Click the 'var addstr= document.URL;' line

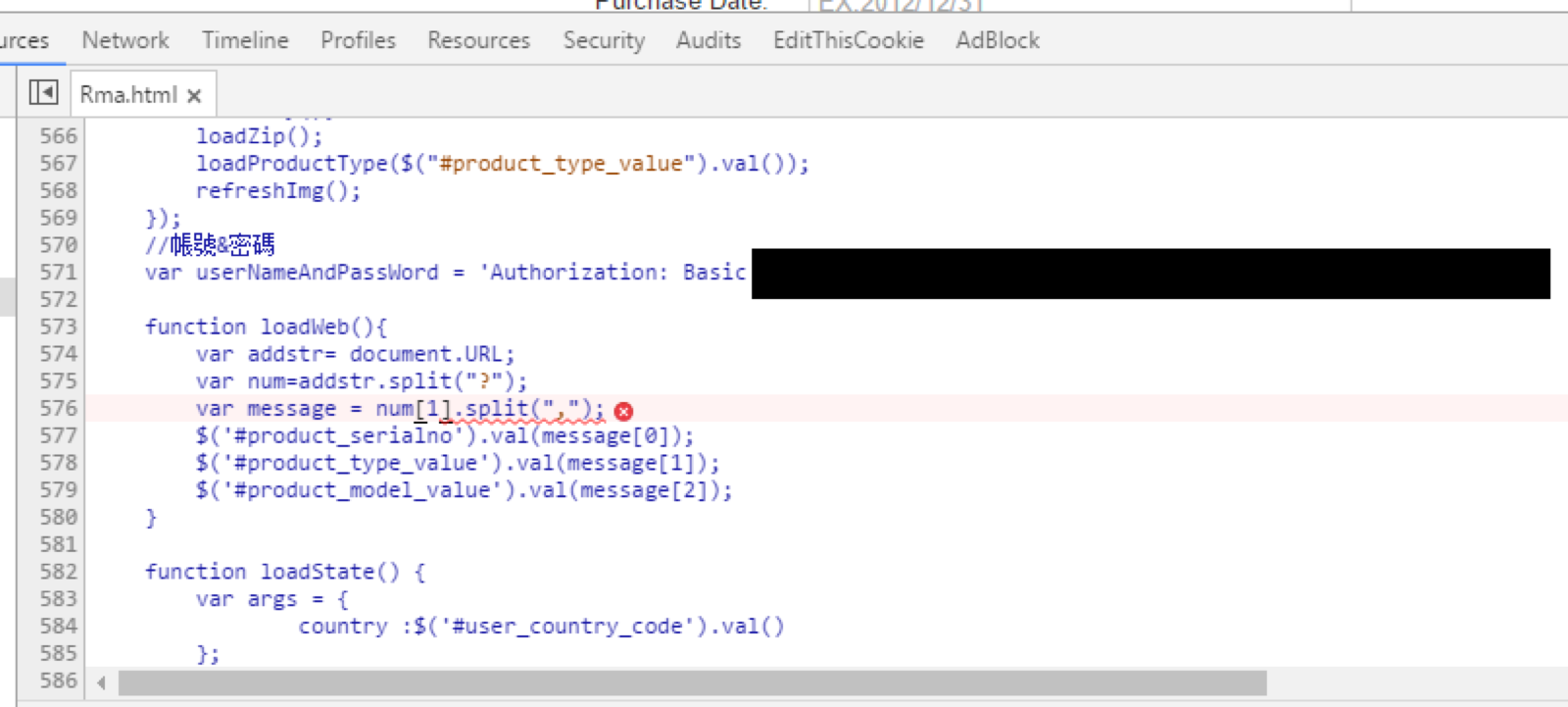pos(355,354)
